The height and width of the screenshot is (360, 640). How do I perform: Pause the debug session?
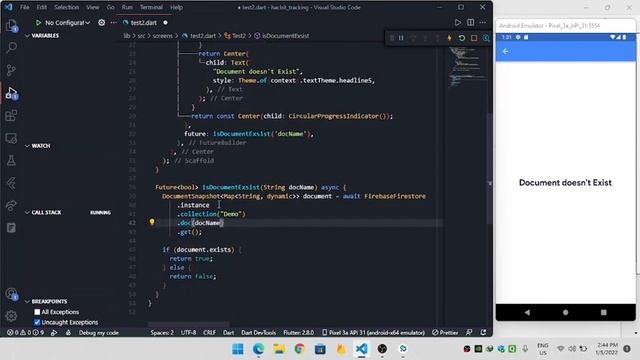401,38
